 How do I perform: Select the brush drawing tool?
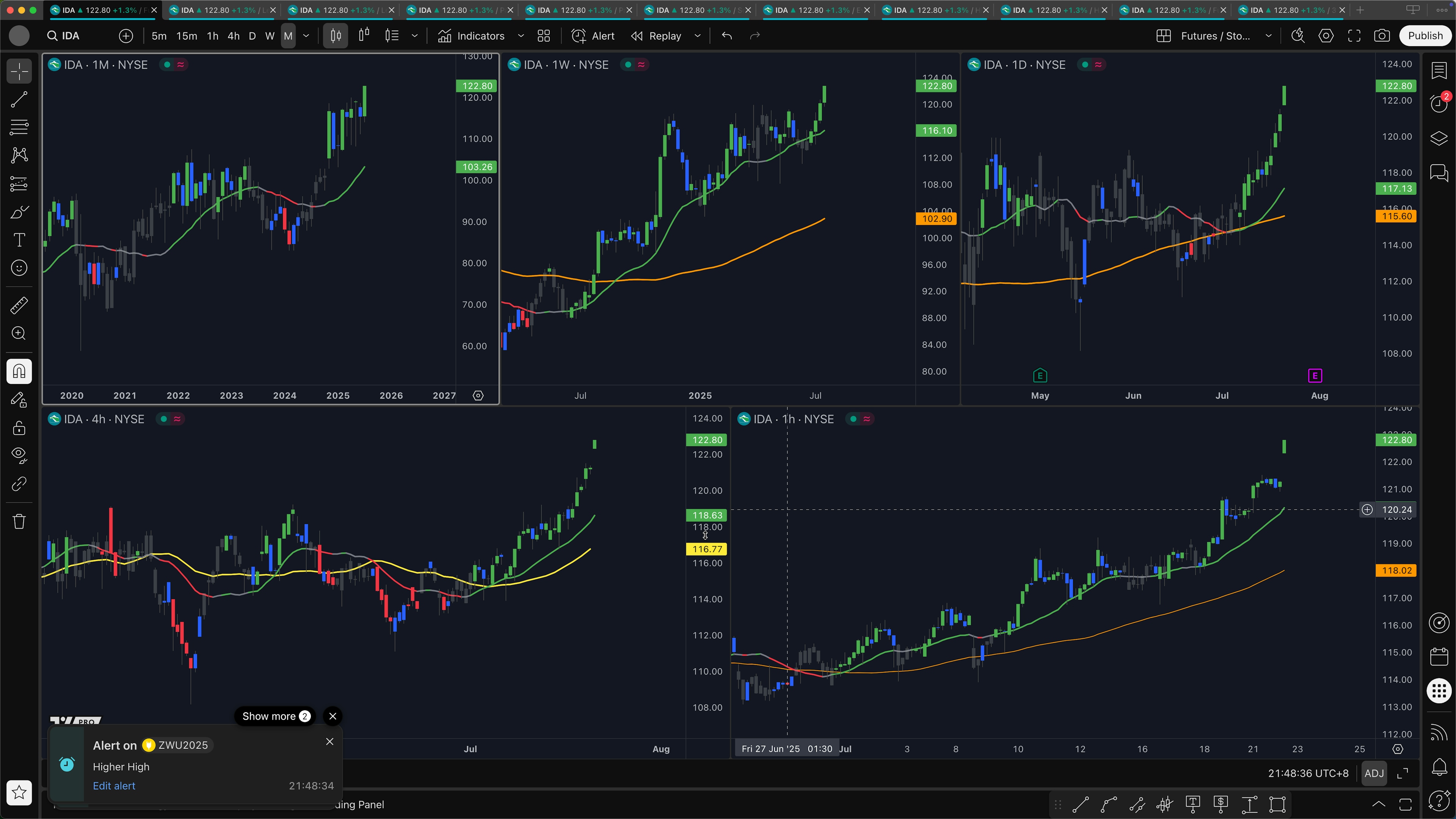19,212
